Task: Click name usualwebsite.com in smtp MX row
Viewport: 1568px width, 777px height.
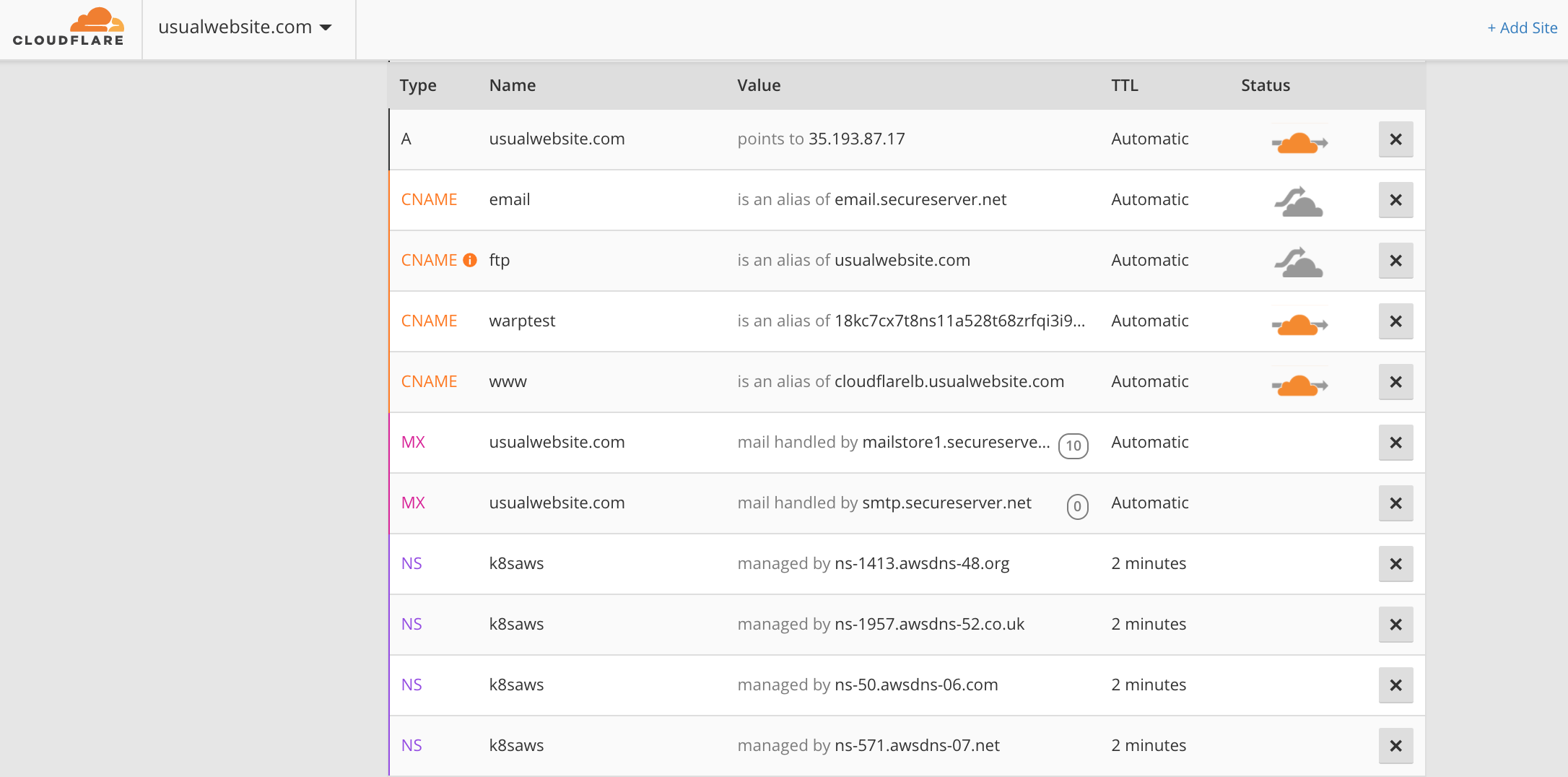Action: pyautogui.click(x=557, y=503)
